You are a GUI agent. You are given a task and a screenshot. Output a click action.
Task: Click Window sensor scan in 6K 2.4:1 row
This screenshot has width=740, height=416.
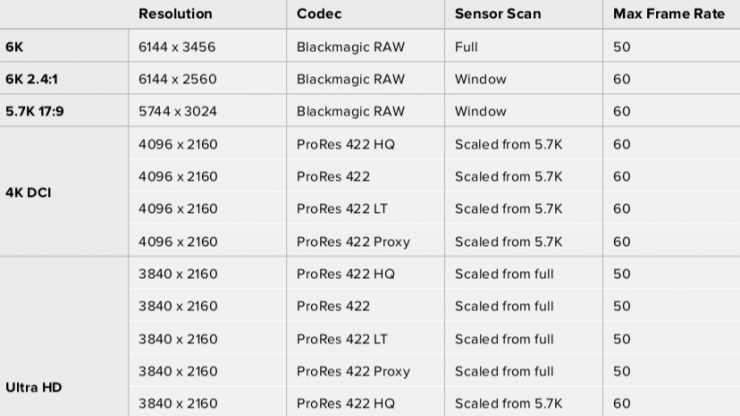(480, 79)
